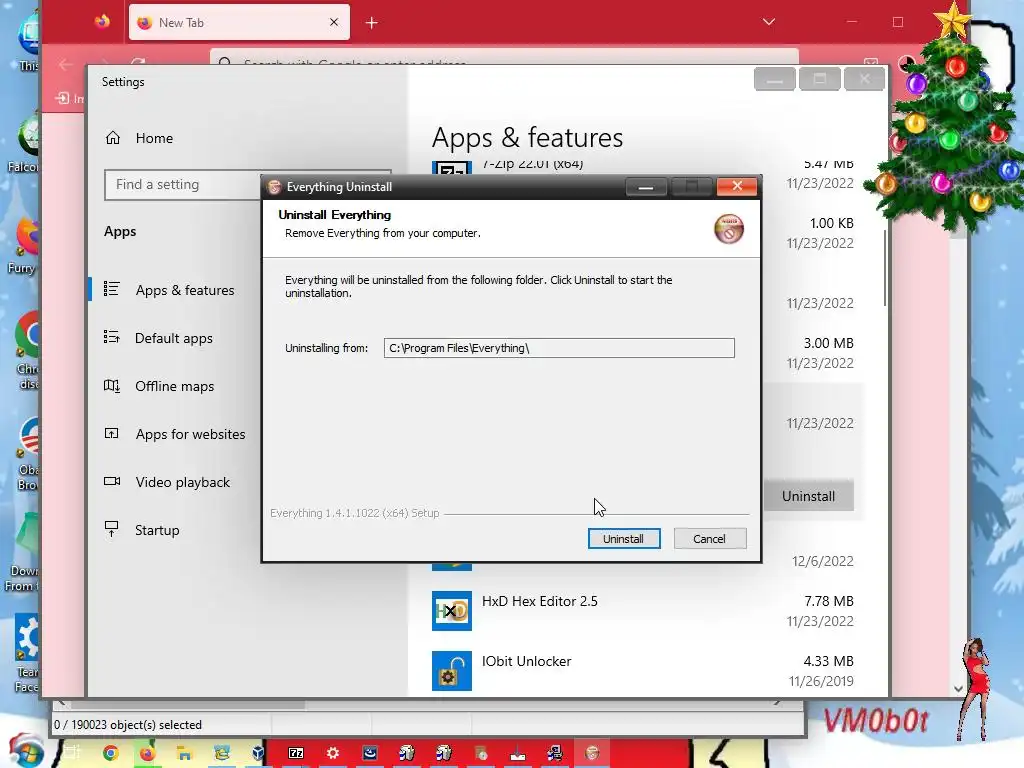Screen dimensions: 1024x768
Task: Close the Everything Uninstall dialog
Action: (737, 186)
